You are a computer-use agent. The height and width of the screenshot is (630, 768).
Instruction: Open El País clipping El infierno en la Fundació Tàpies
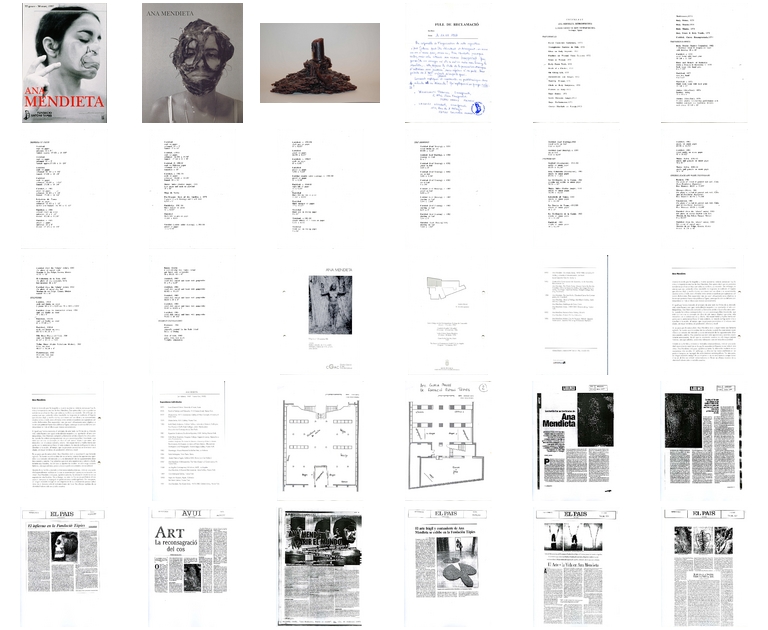(x=65, y=567)
